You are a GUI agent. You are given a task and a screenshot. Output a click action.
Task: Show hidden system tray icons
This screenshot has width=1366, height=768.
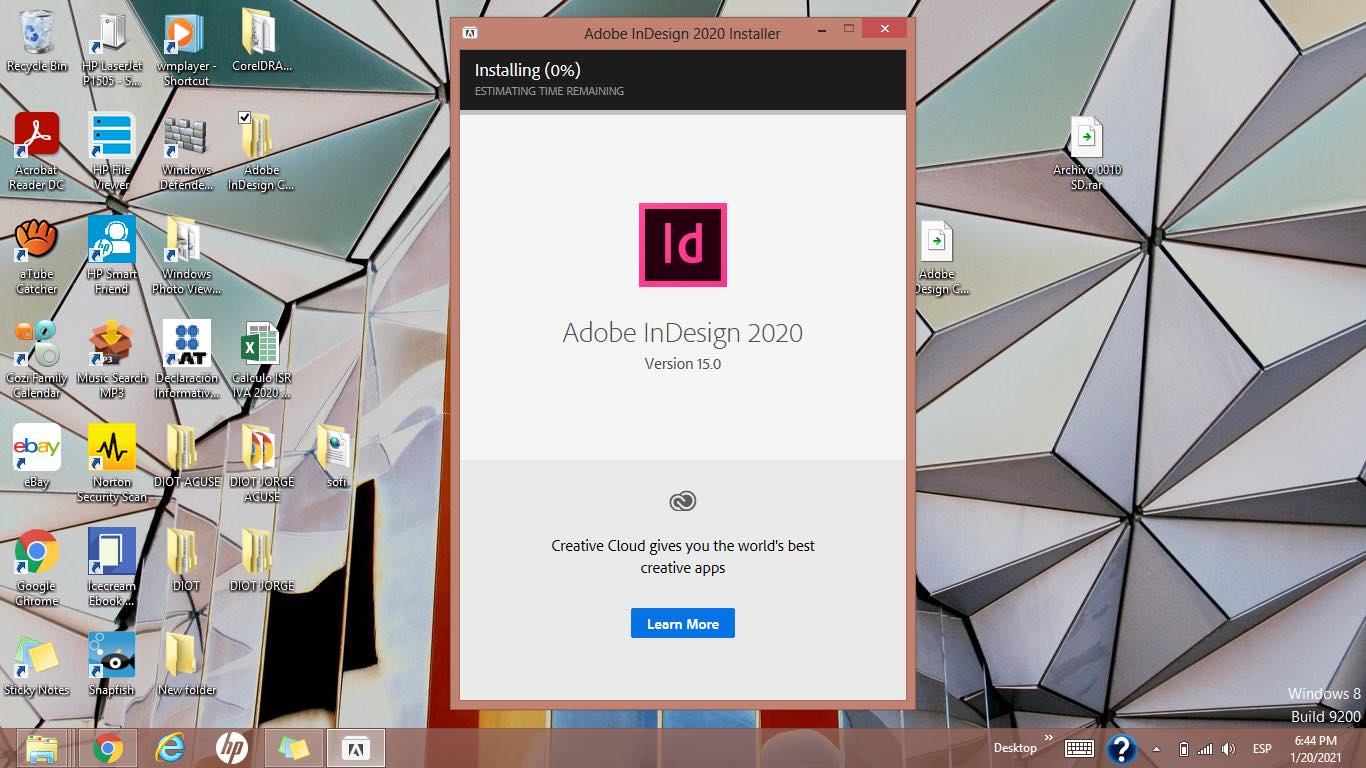point(1157,748)
